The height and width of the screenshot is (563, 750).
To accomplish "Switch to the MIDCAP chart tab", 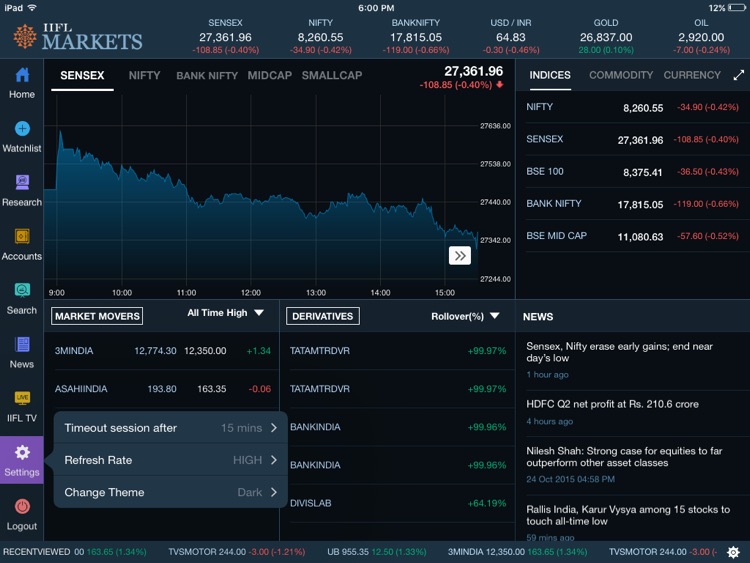I will (269, 76).
